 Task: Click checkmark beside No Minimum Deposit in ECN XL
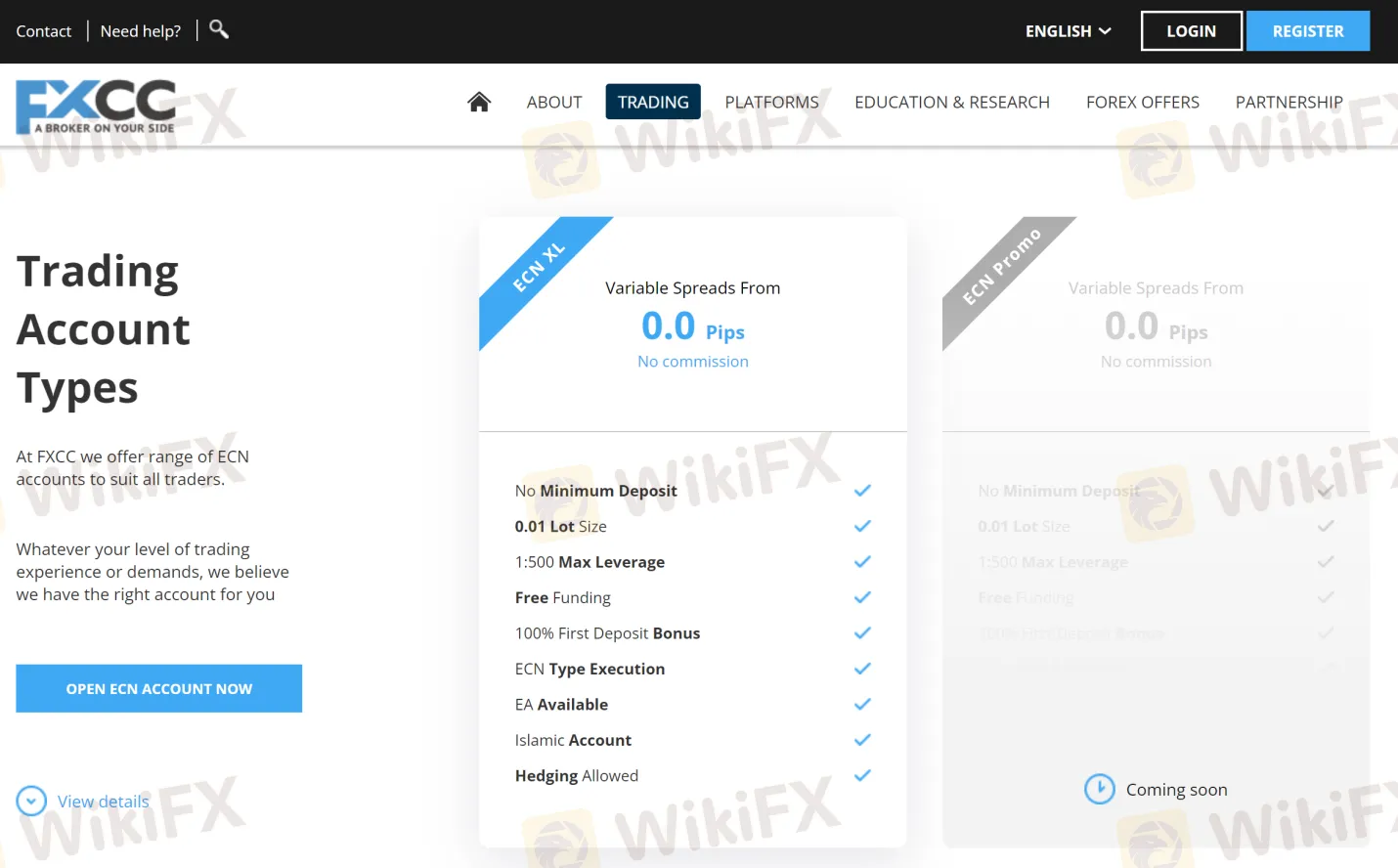(x=862, y=491)
